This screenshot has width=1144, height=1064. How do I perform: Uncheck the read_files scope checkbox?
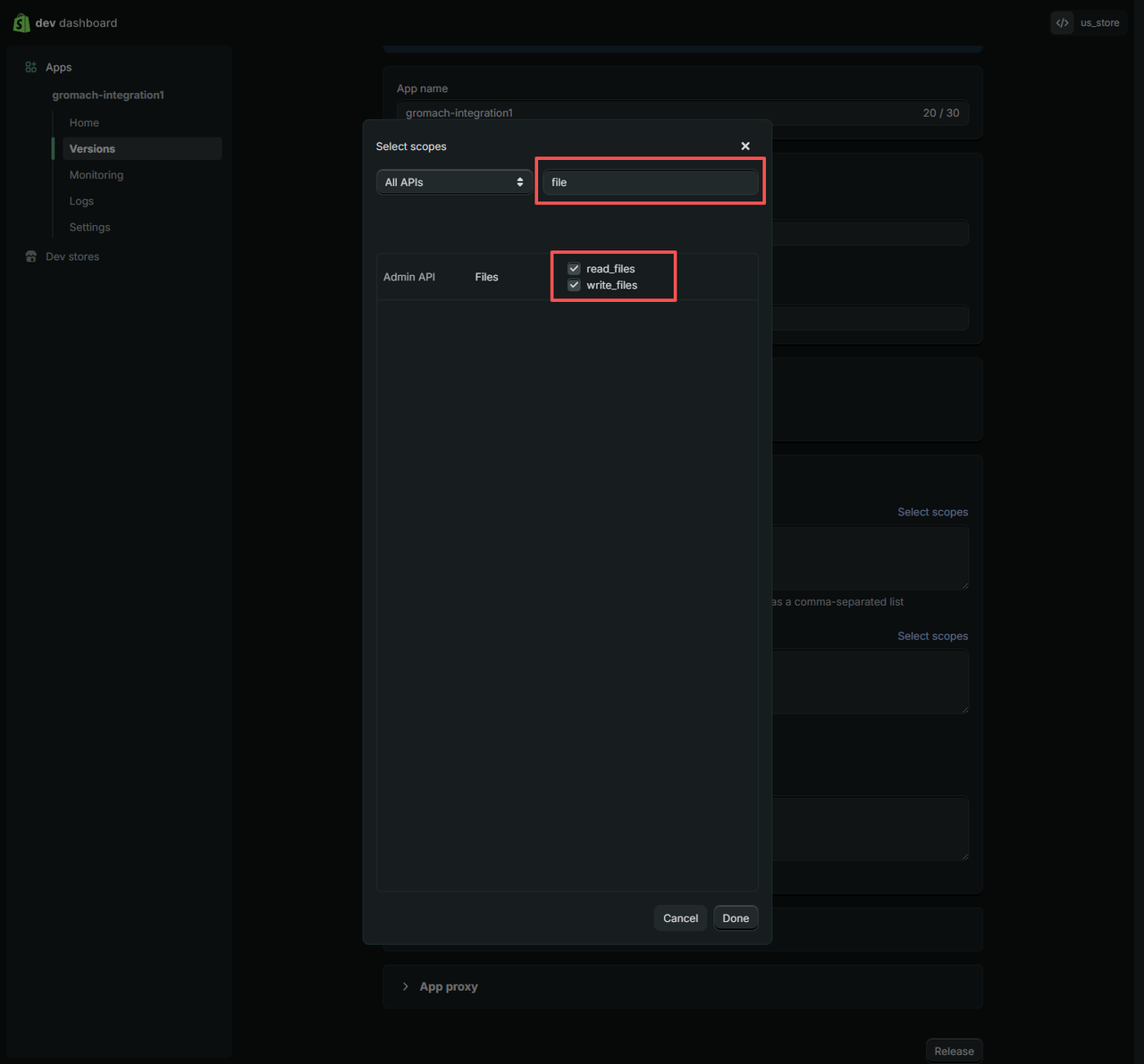(x=574, y=269)
